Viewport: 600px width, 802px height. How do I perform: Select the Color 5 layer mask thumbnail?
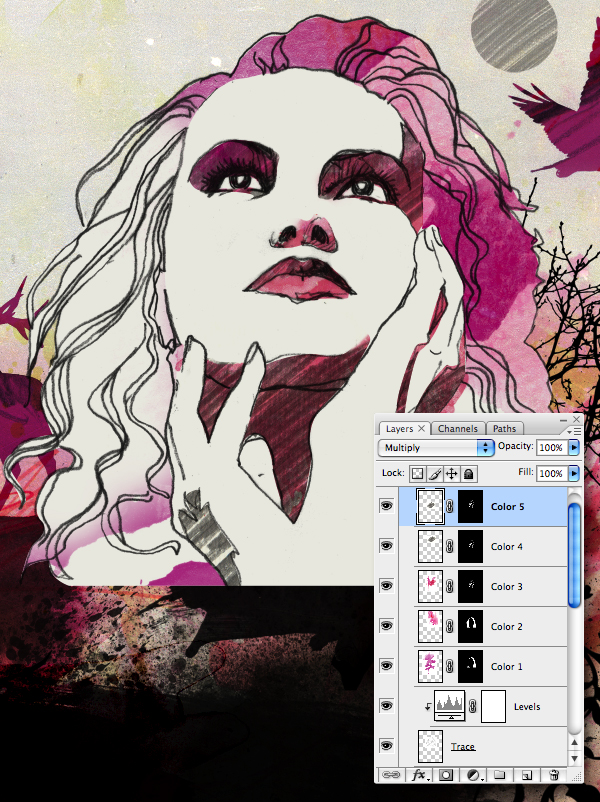click(x=471, y=506)
